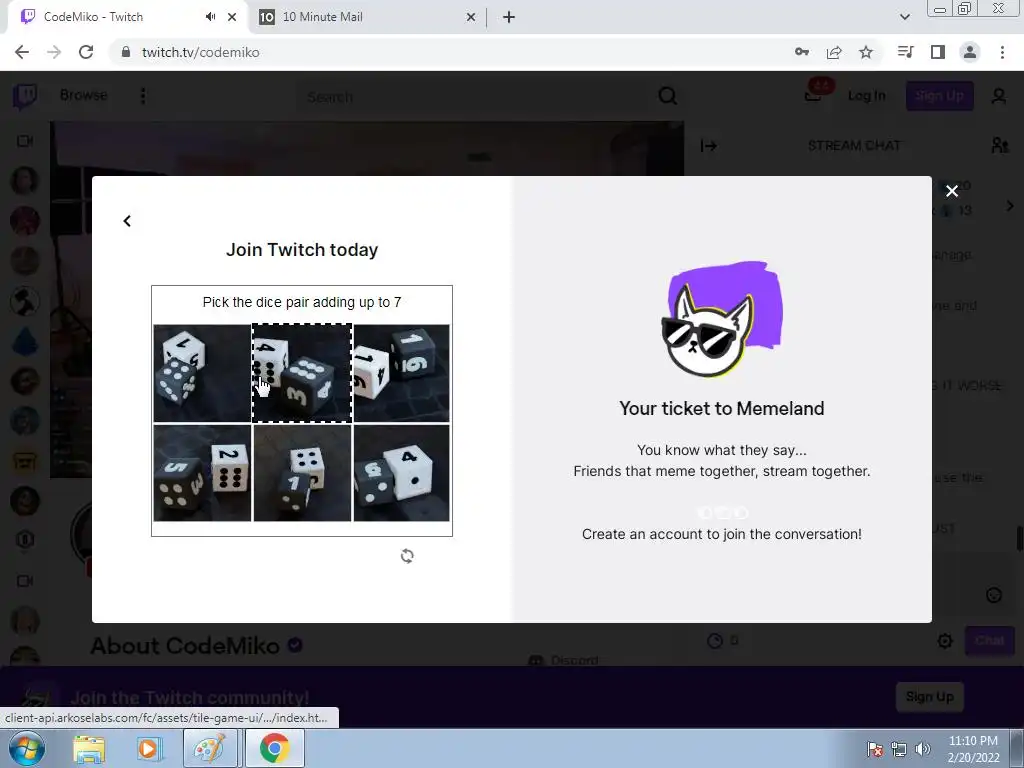The image size is (1024, 768).
Task: Open the Windows Start menu
Action: pyautogui.click(x=26, y=748)
